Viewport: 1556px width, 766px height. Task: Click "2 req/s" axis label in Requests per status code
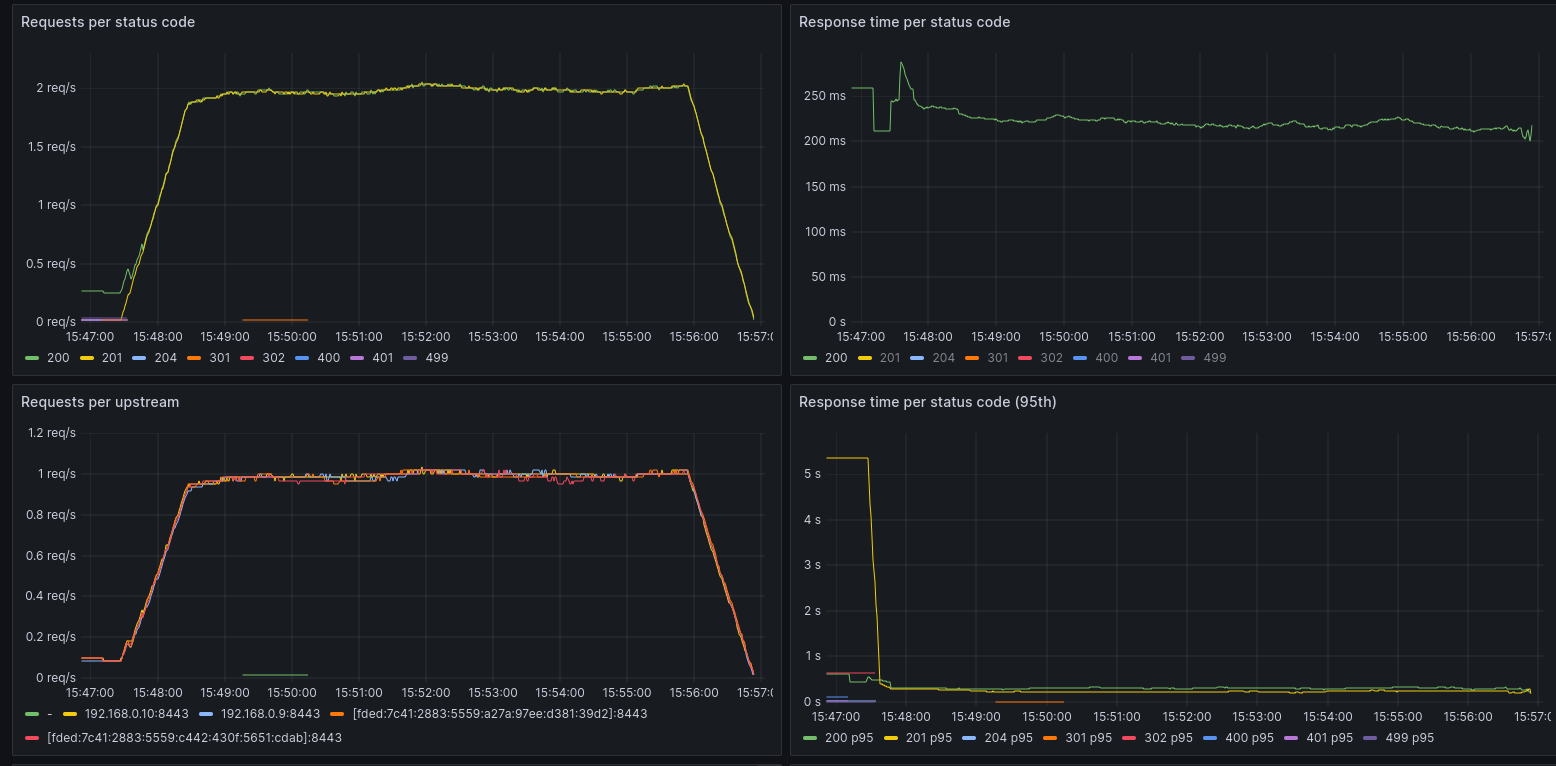coord(56,88)
